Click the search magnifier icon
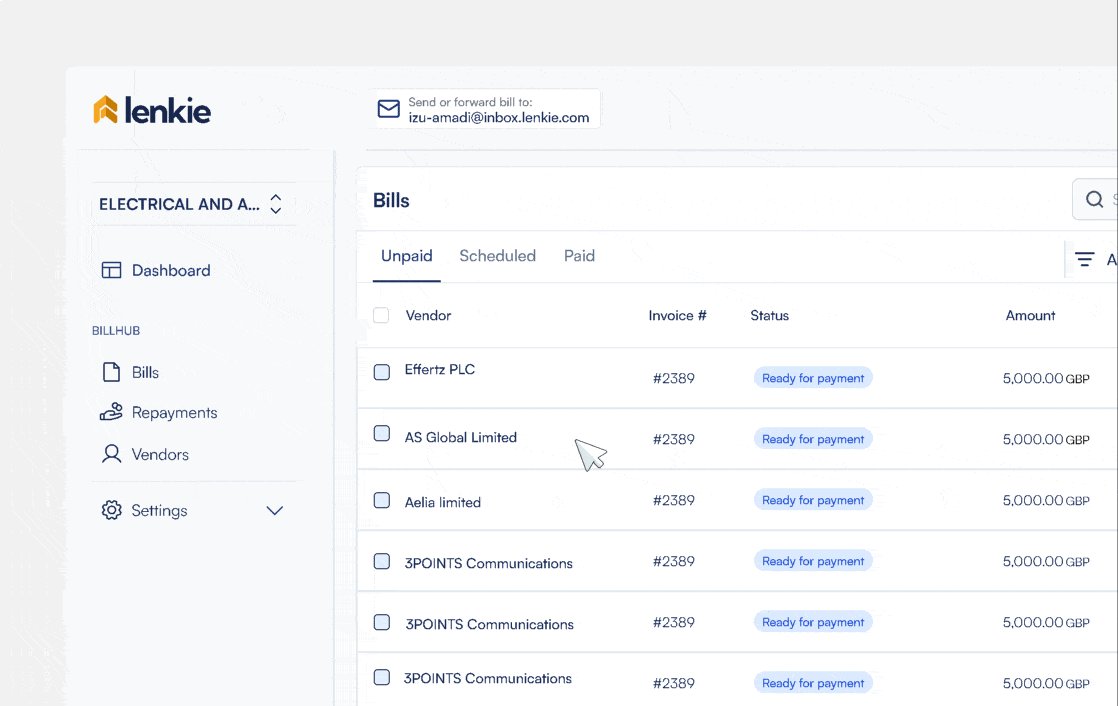 [x=1094, y=200]
